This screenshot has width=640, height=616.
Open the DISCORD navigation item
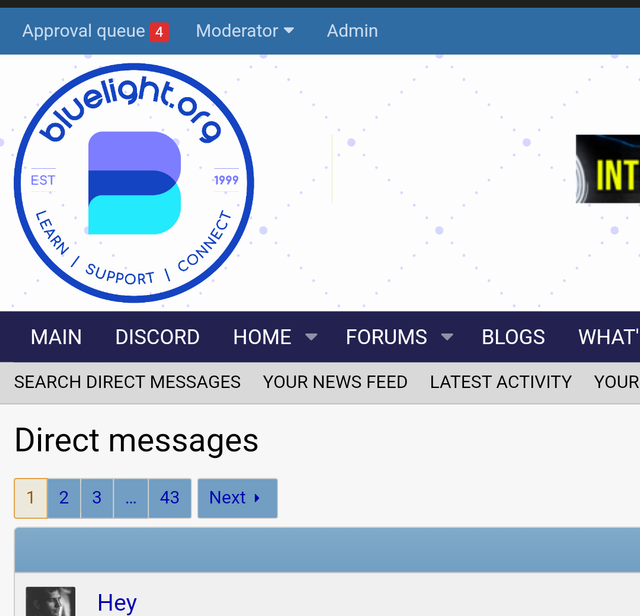(158, 337)
